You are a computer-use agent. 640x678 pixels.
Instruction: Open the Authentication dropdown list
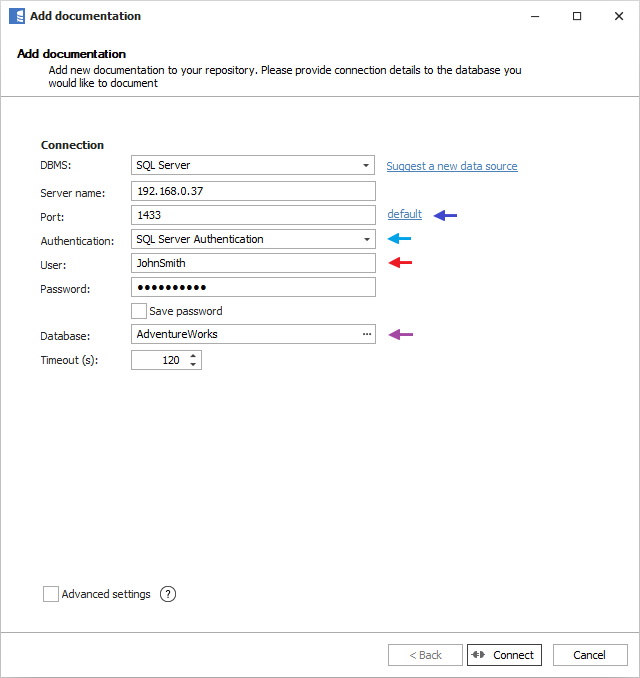366,240
